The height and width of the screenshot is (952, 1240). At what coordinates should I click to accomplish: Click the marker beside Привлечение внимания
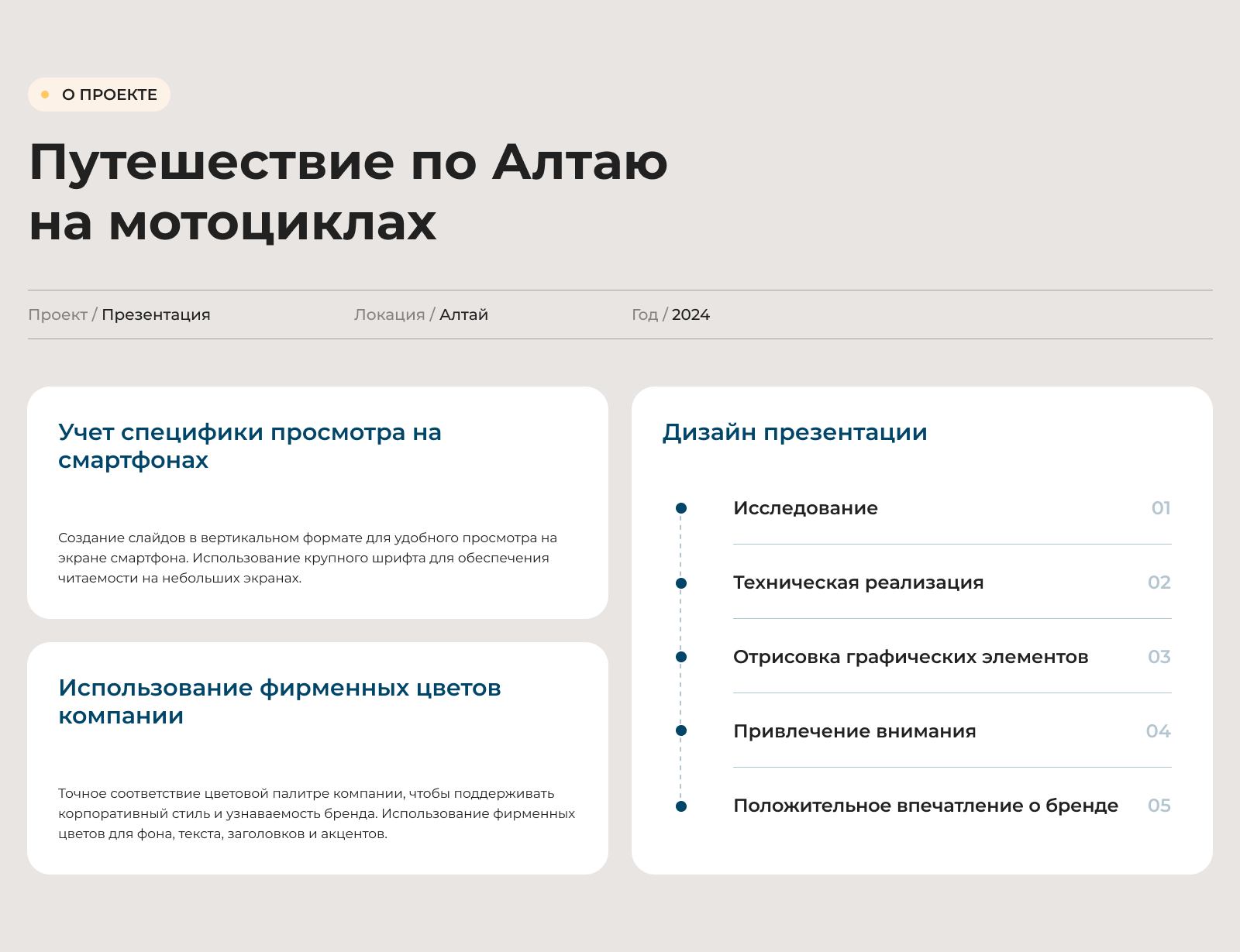coord(681,730)
